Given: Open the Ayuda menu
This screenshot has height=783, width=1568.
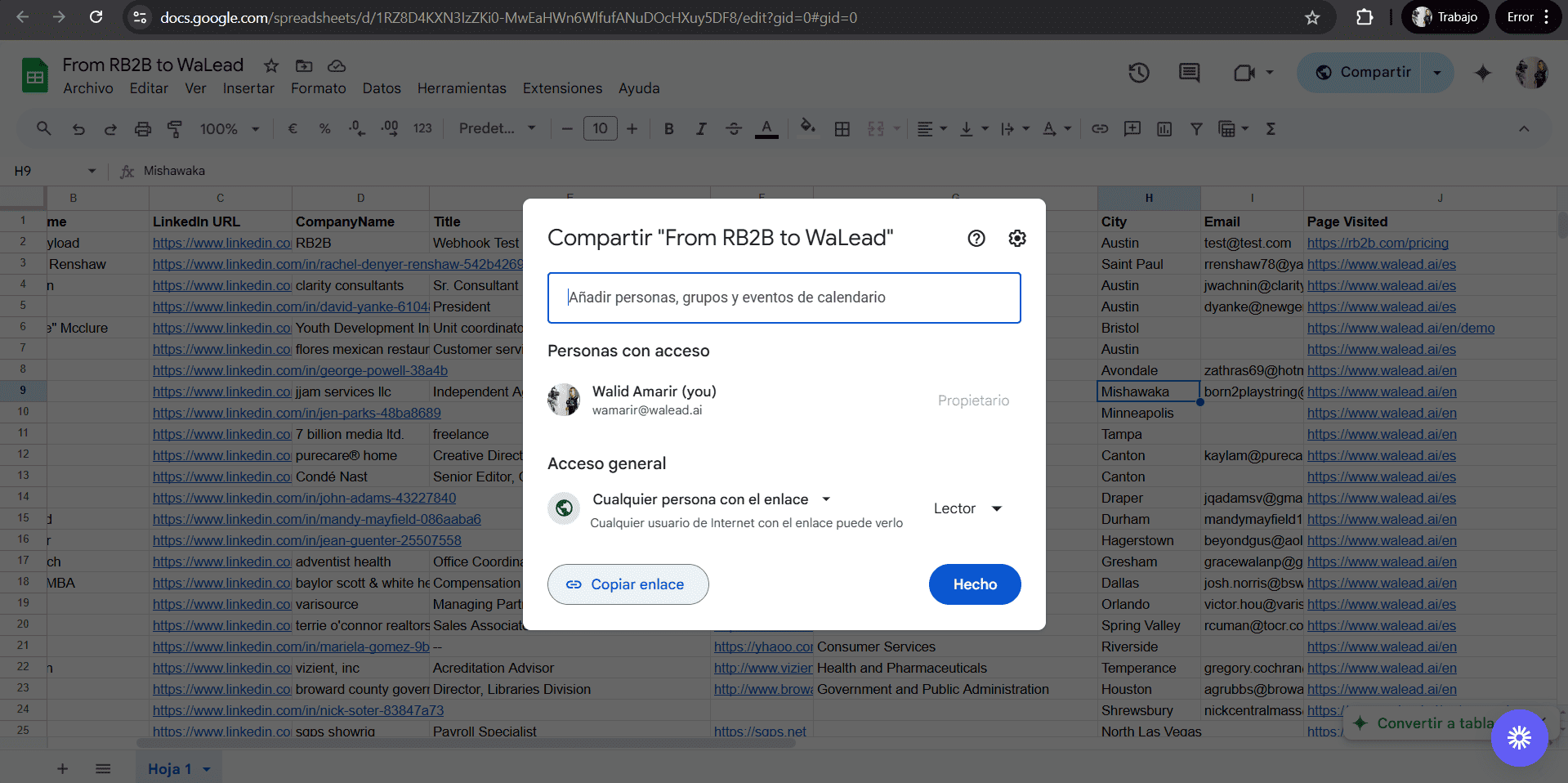Looking at the screenshot, I should pyautogui.click(x=639, y=88).
